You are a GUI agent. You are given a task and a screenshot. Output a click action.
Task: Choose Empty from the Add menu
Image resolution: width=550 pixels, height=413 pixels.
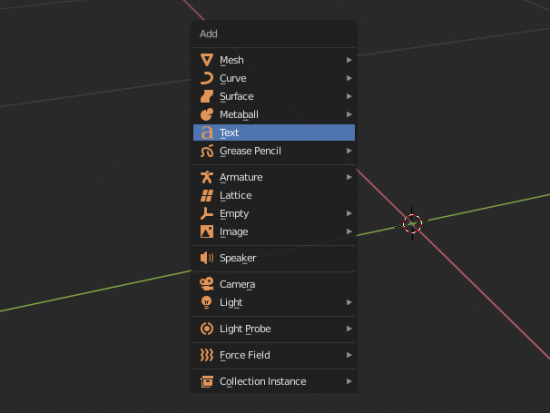point(274,214)
